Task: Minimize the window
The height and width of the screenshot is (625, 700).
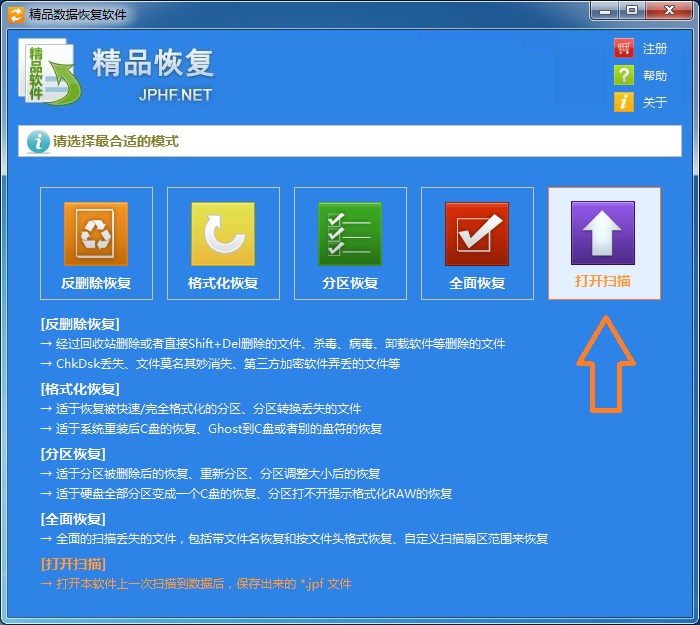Action: click(x=605, y=11)
